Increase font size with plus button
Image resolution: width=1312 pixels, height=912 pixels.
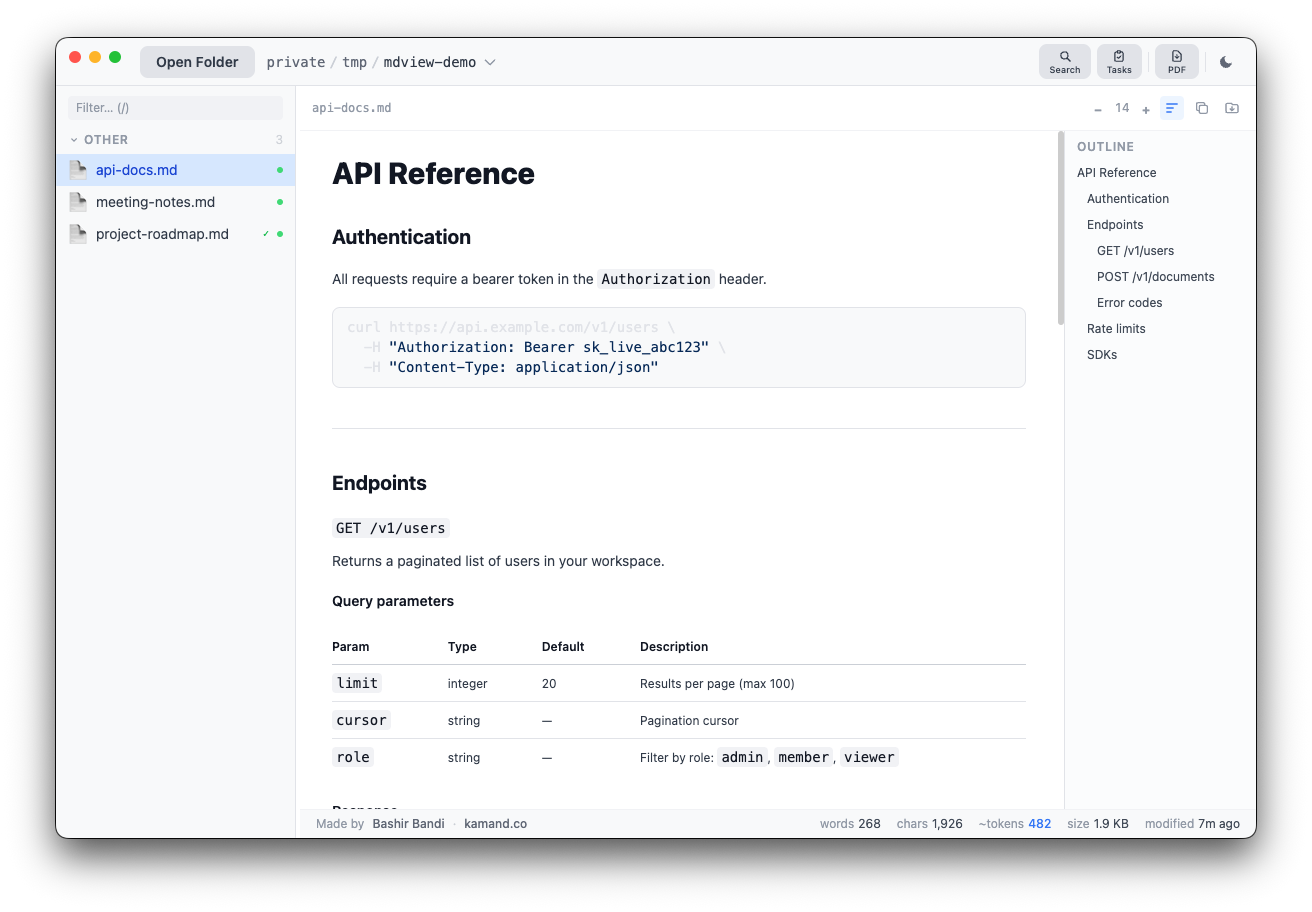click(1146, 109)
